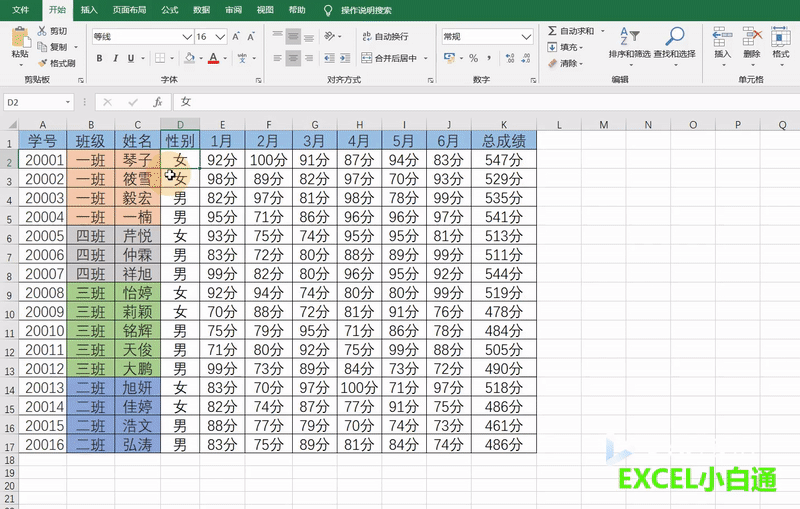800x509 pixels.
Task: Click Tell Me search (操作说明搜索)
Action: (366, 10)
